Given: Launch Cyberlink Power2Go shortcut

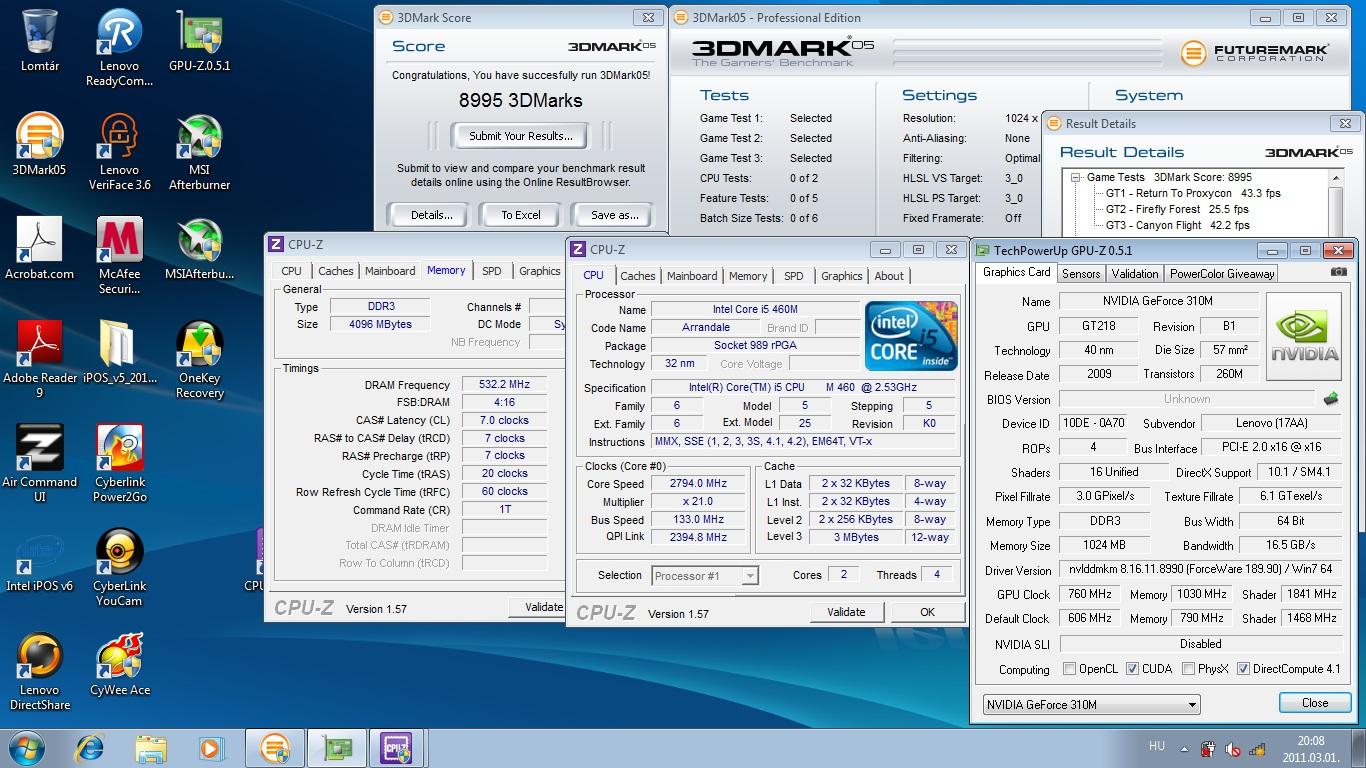Looking at the screenshot, I should coord(119,464).
